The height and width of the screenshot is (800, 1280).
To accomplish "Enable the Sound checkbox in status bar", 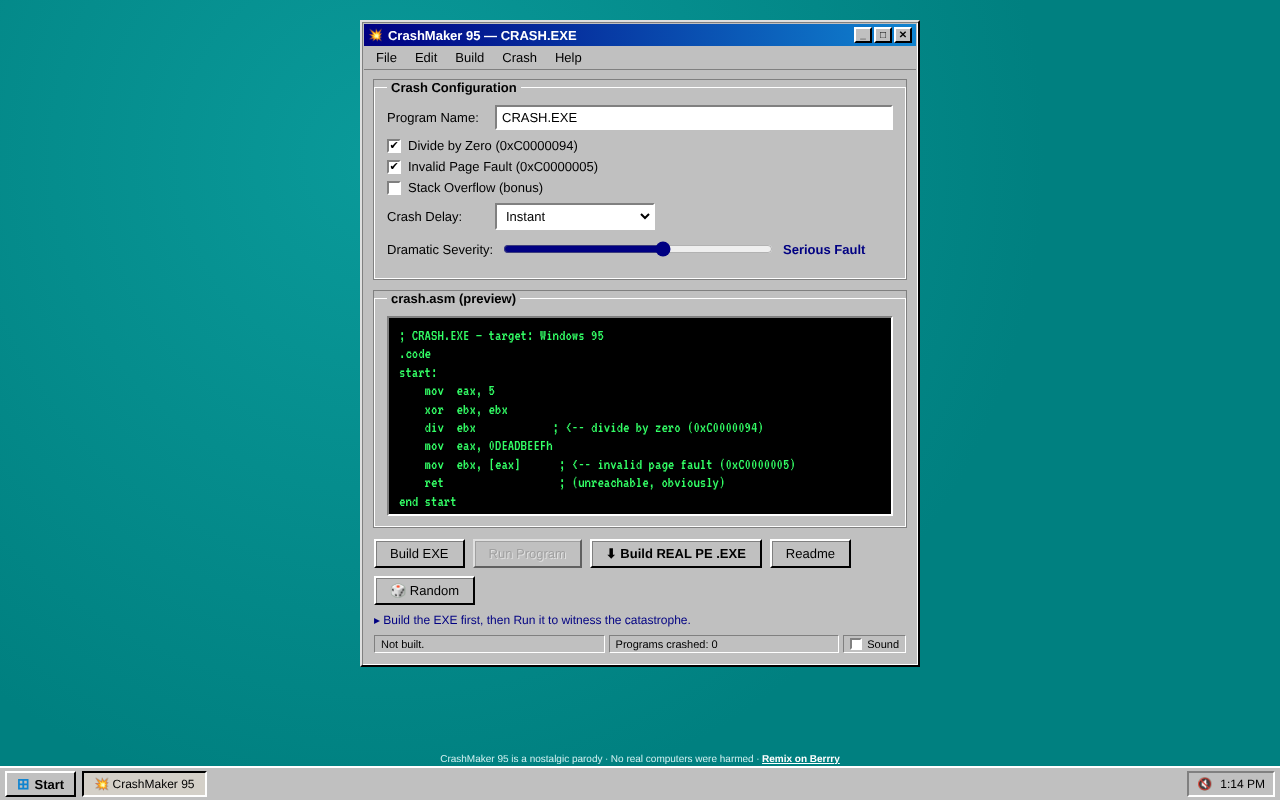I will click(x=856, y=644).
